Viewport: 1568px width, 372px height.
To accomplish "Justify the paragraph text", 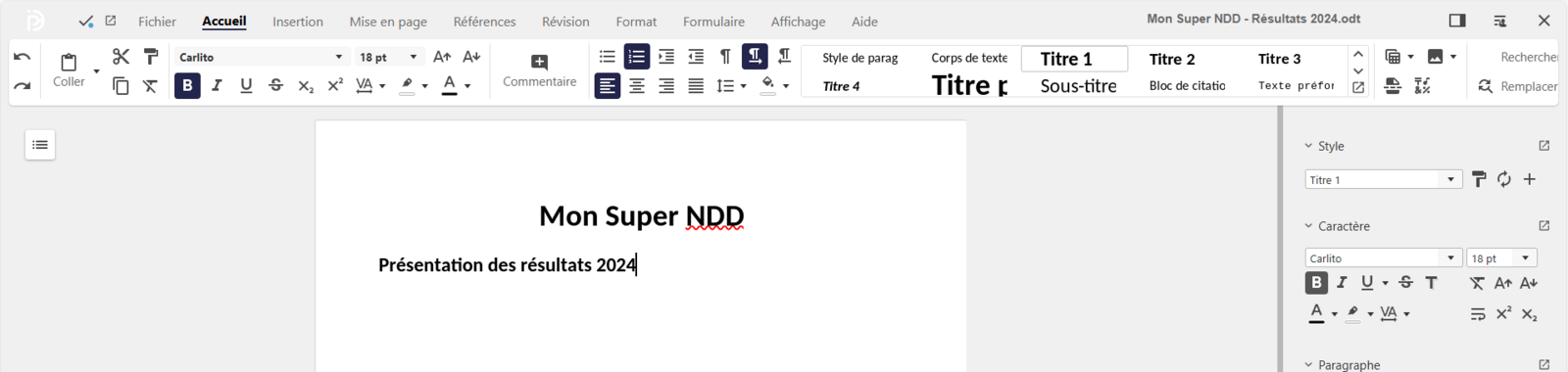I will pos(696,86).
